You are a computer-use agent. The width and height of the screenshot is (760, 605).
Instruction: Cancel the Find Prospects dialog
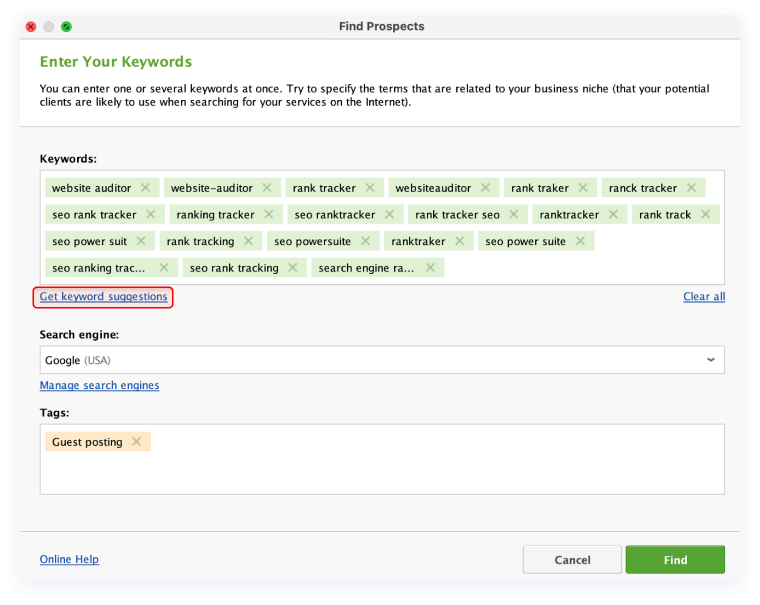pos(572,560)
